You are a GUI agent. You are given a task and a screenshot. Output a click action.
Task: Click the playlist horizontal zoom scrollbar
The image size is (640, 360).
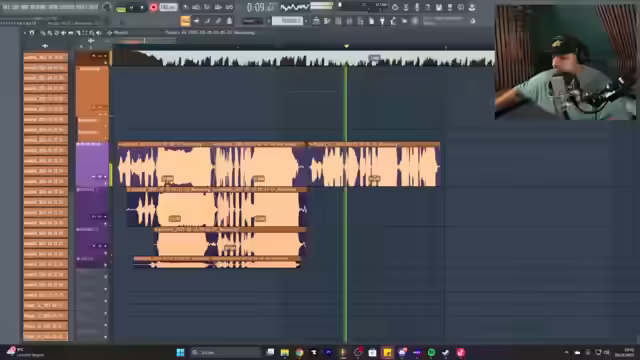pyautogui.click(x=141, y=40)
